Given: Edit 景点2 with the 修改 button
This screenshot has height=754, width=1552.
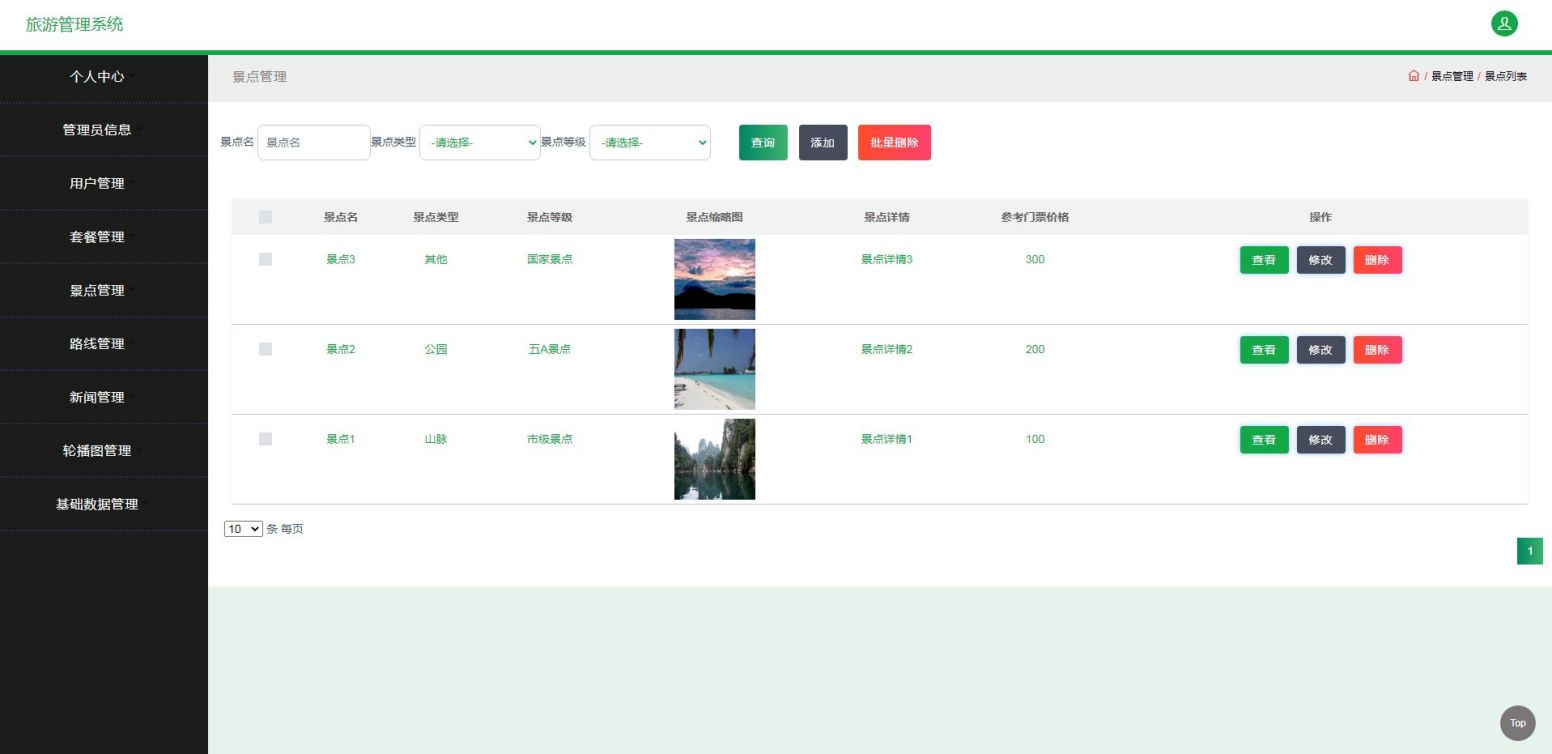Looking at the screenshot, I should pos(1321,350).
